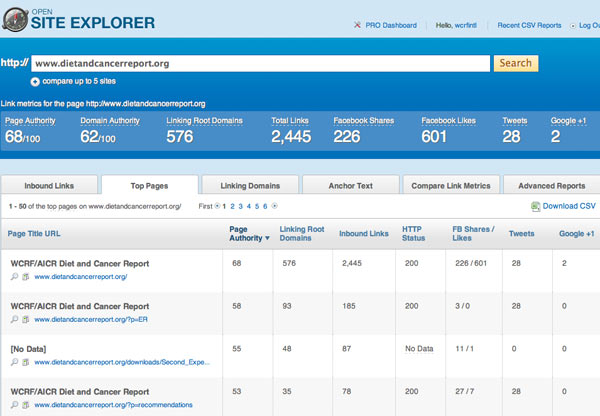Go to first page arrow icon
Viewport: 600px width, 416px height.
click(x=217, y=206)
